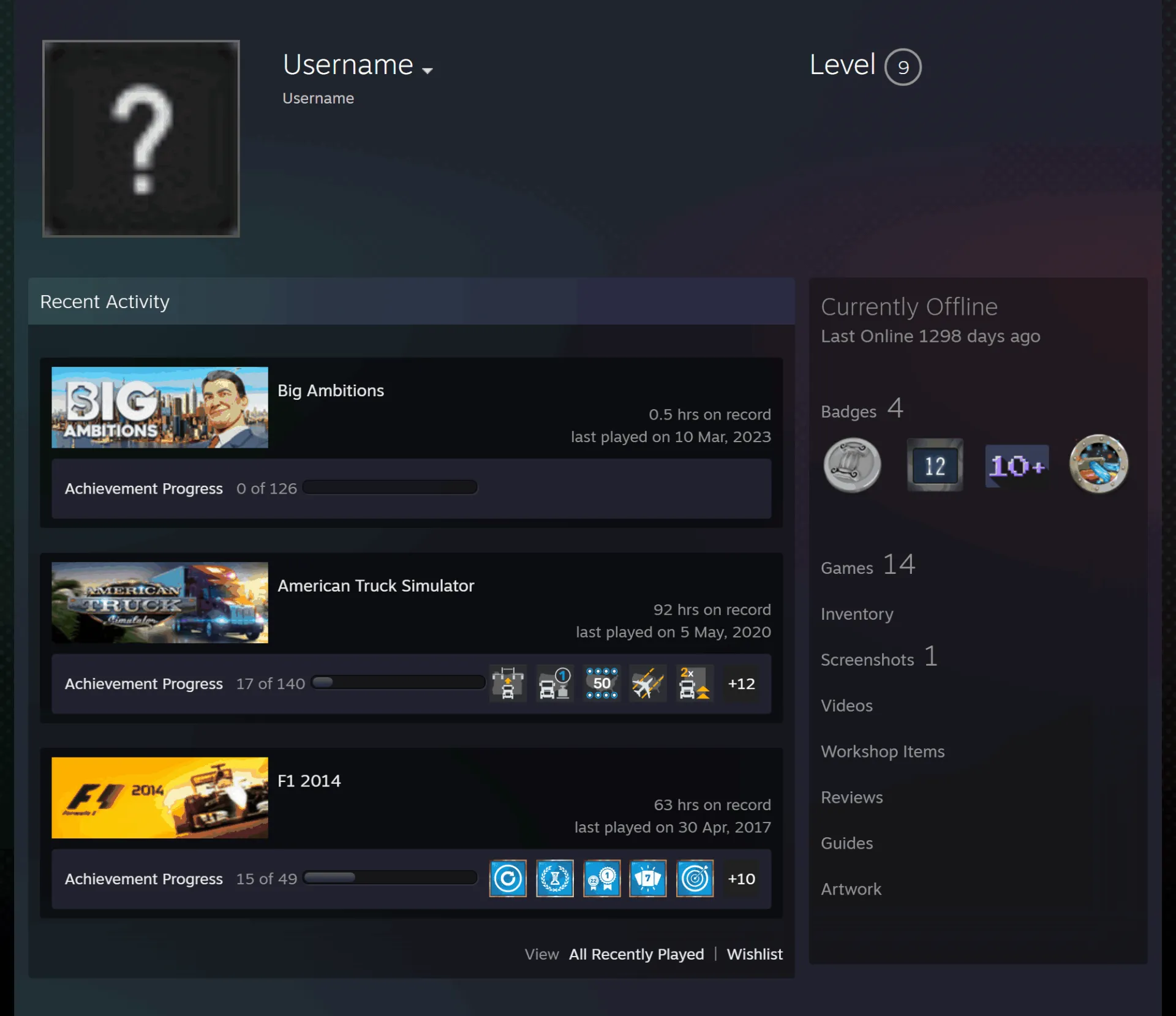Click the truck with number 1 achievement
Viewport: 1176px width, 1016px height.
point(555,683)
